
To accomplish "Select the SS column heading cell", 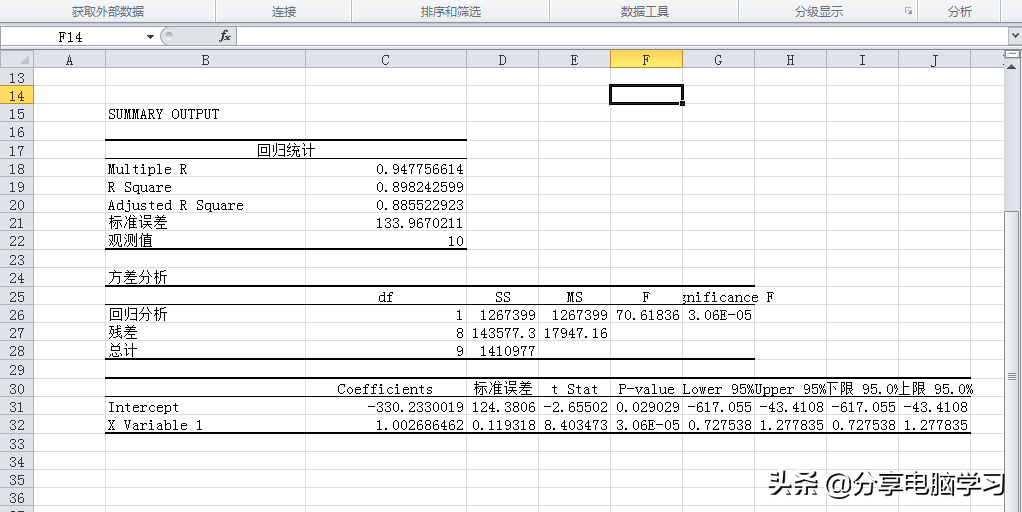I will tap(503, 297).
